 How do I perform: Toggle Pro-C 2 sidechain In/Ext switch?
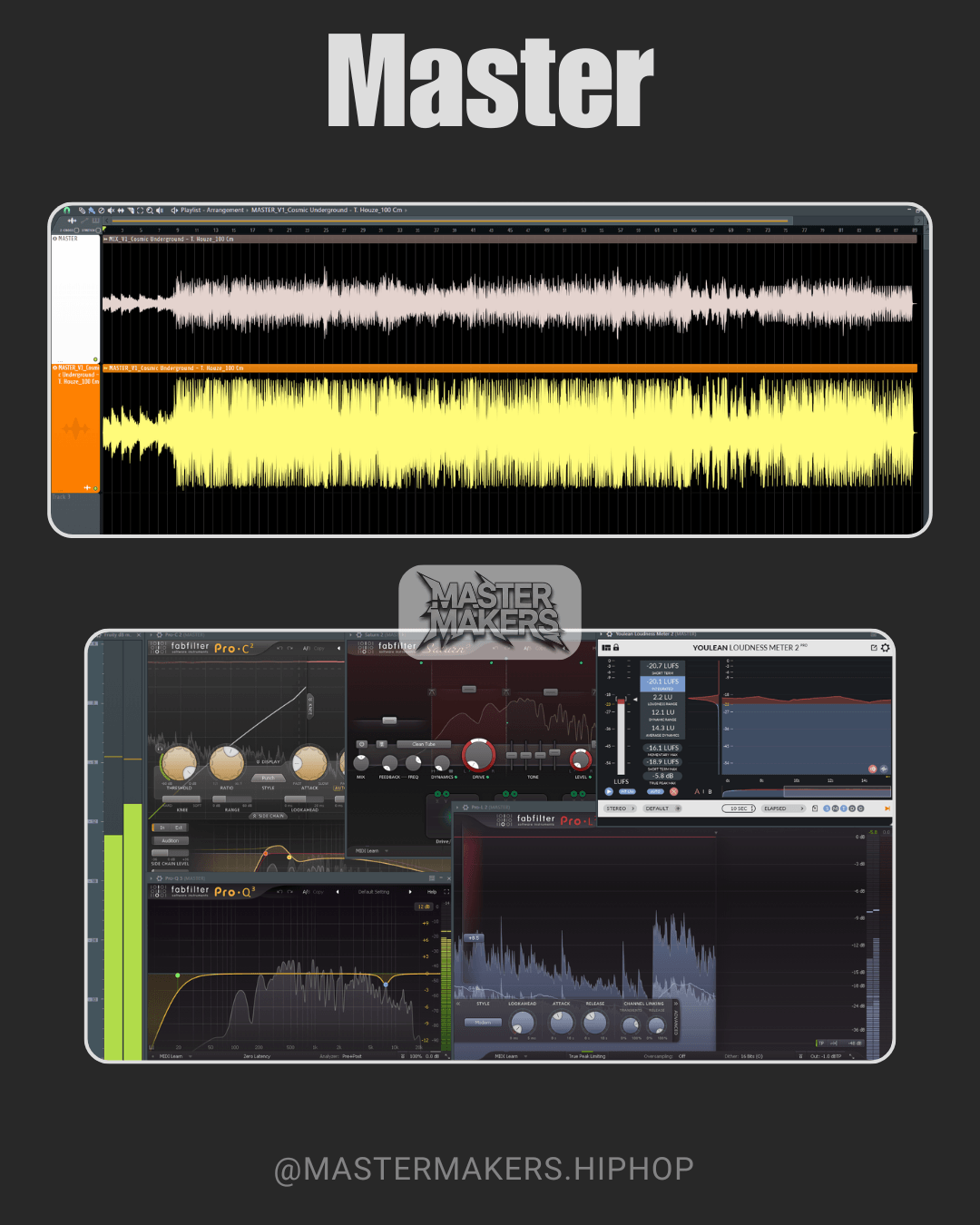(170, 828)
